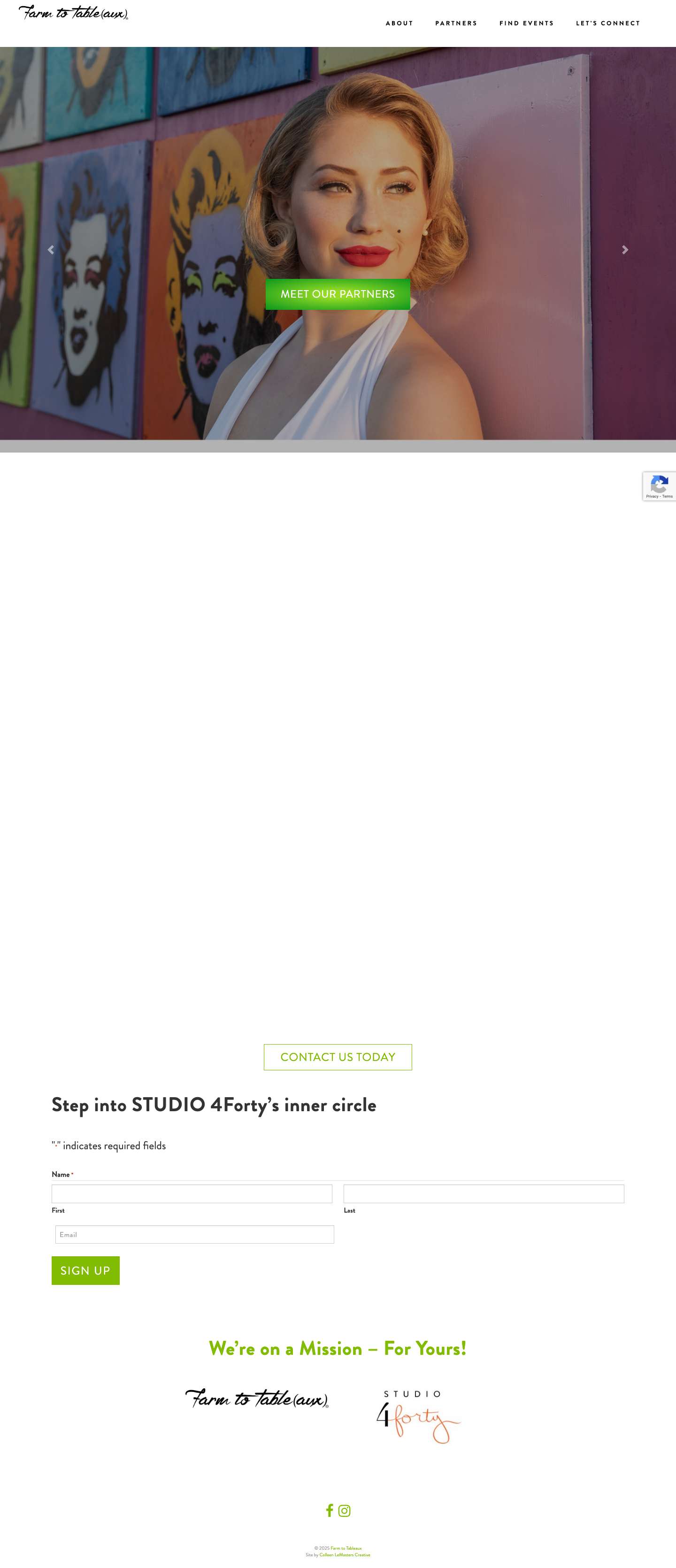Screen dimensions: 676x1568
Task: Open the reCAPTCHA Privacy link
Action: pos(652,497)
